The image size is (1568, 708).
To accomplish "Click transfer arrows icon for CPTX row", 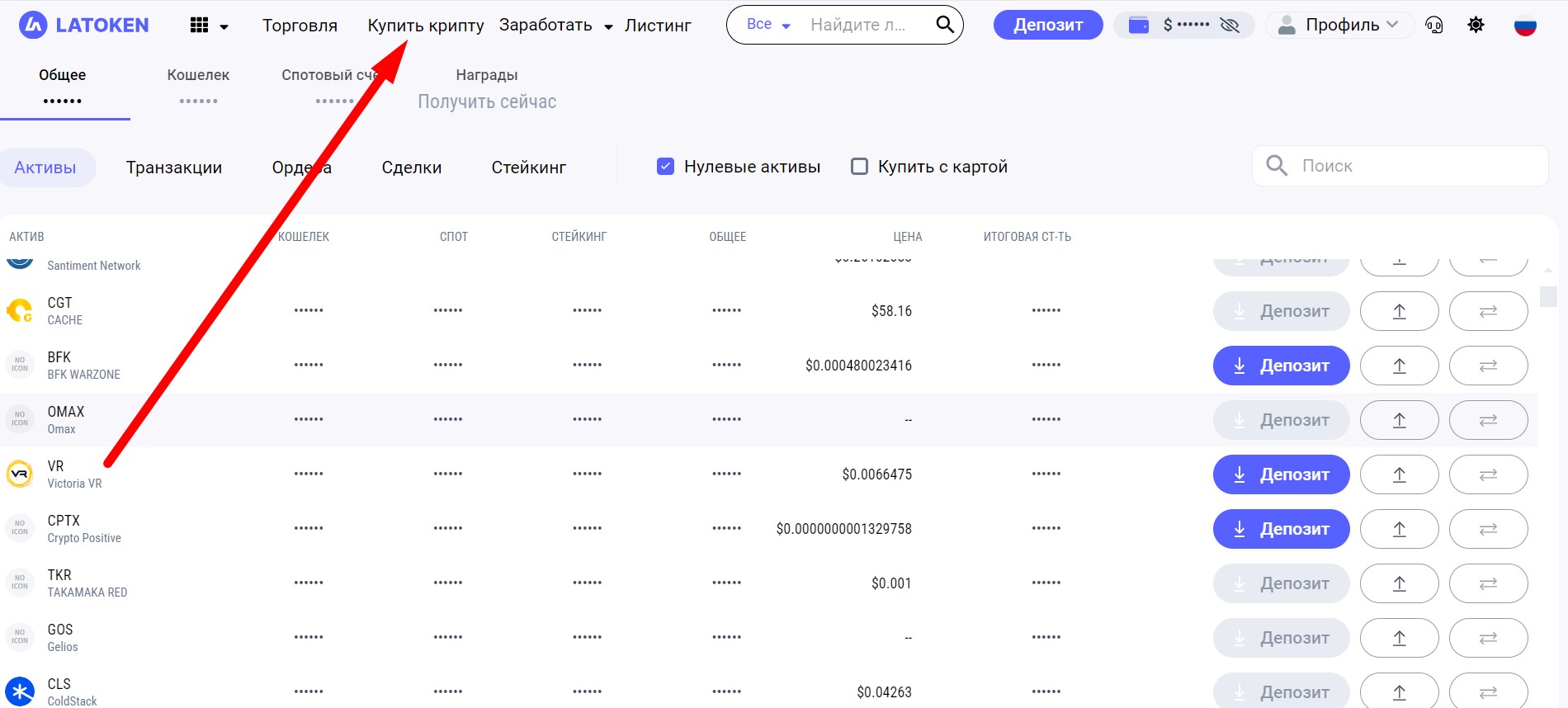I will click(1489, 529).
